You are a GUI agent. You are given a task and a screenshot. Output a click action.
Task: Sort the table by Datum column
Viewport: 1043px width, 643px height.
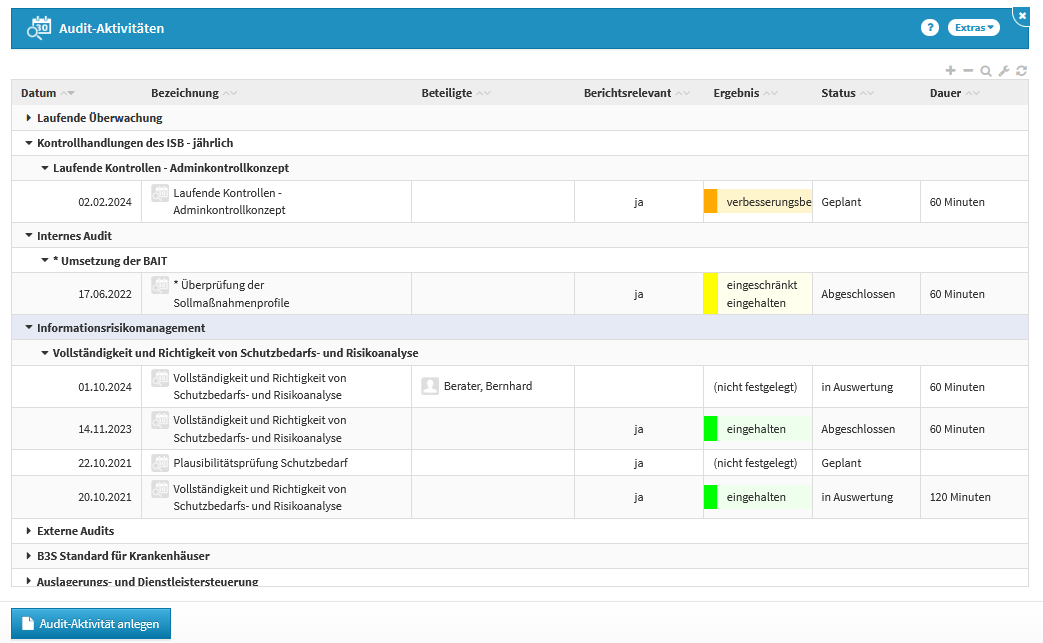pyautogui.click(x=39, y=93)
